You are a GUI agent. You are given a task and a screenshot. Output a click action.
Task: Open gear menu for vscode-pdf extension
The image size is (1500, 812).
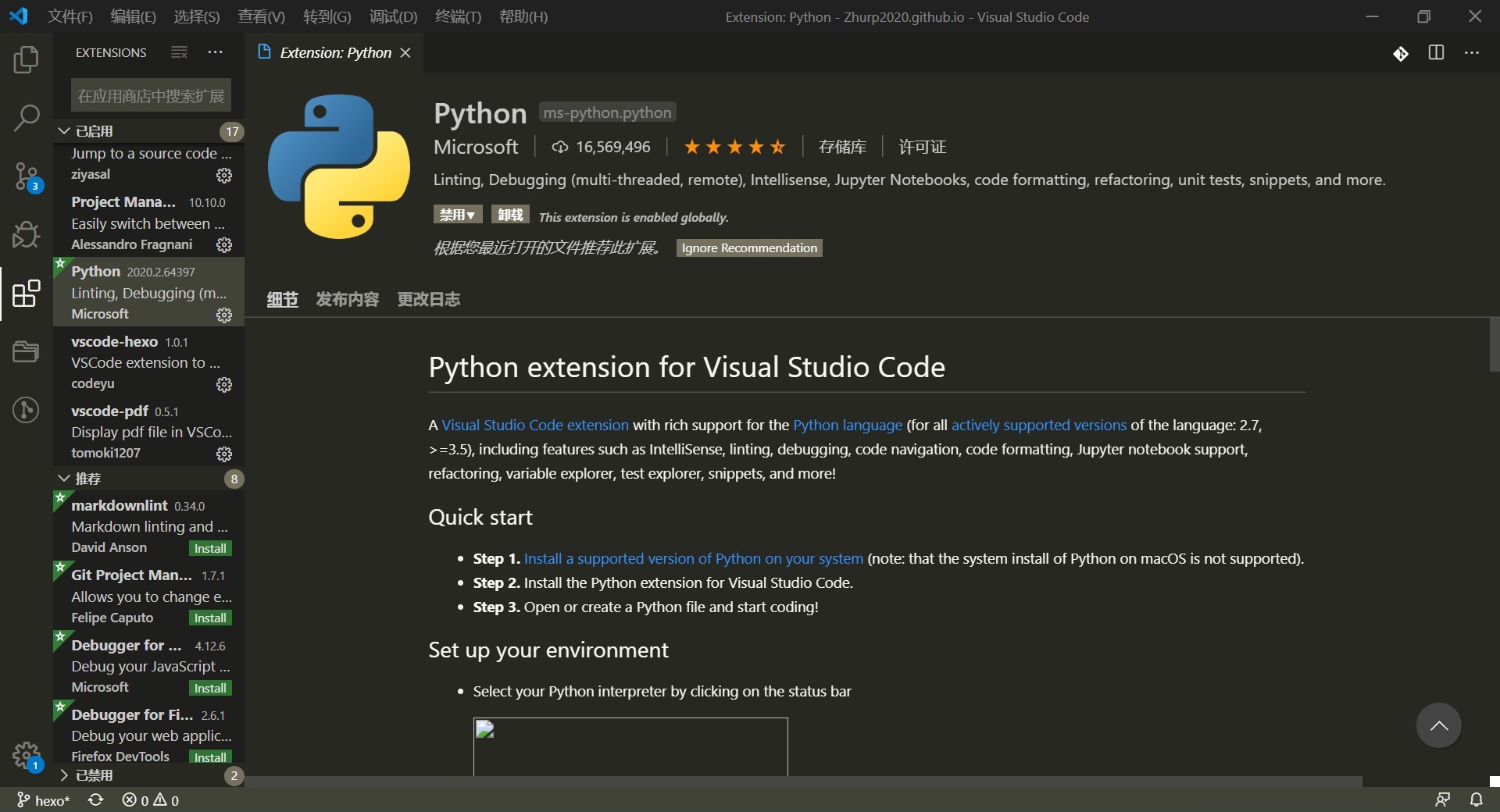(x=224, y=454)
